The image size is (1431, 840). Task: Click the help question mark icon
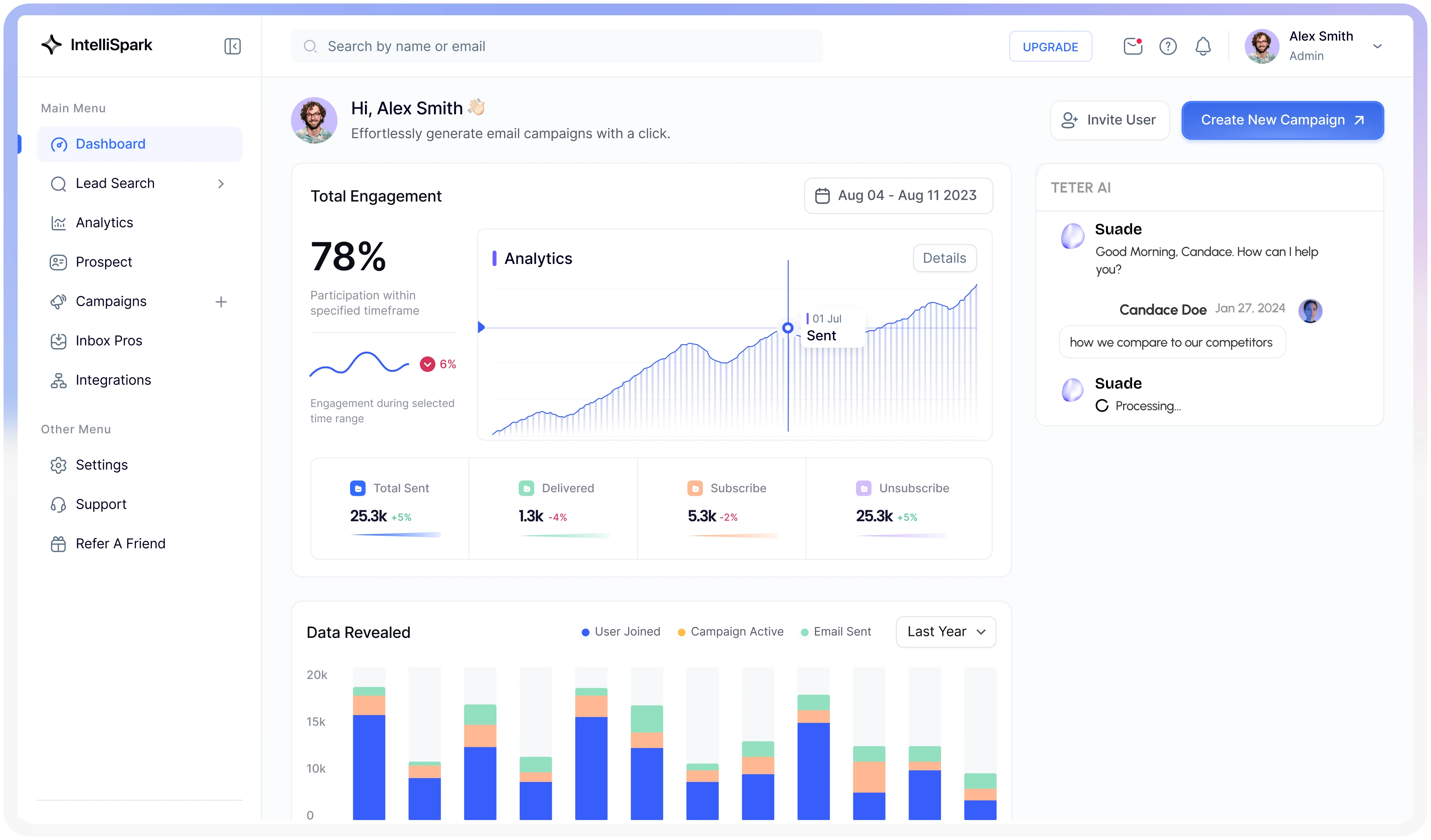[1167, 46]
